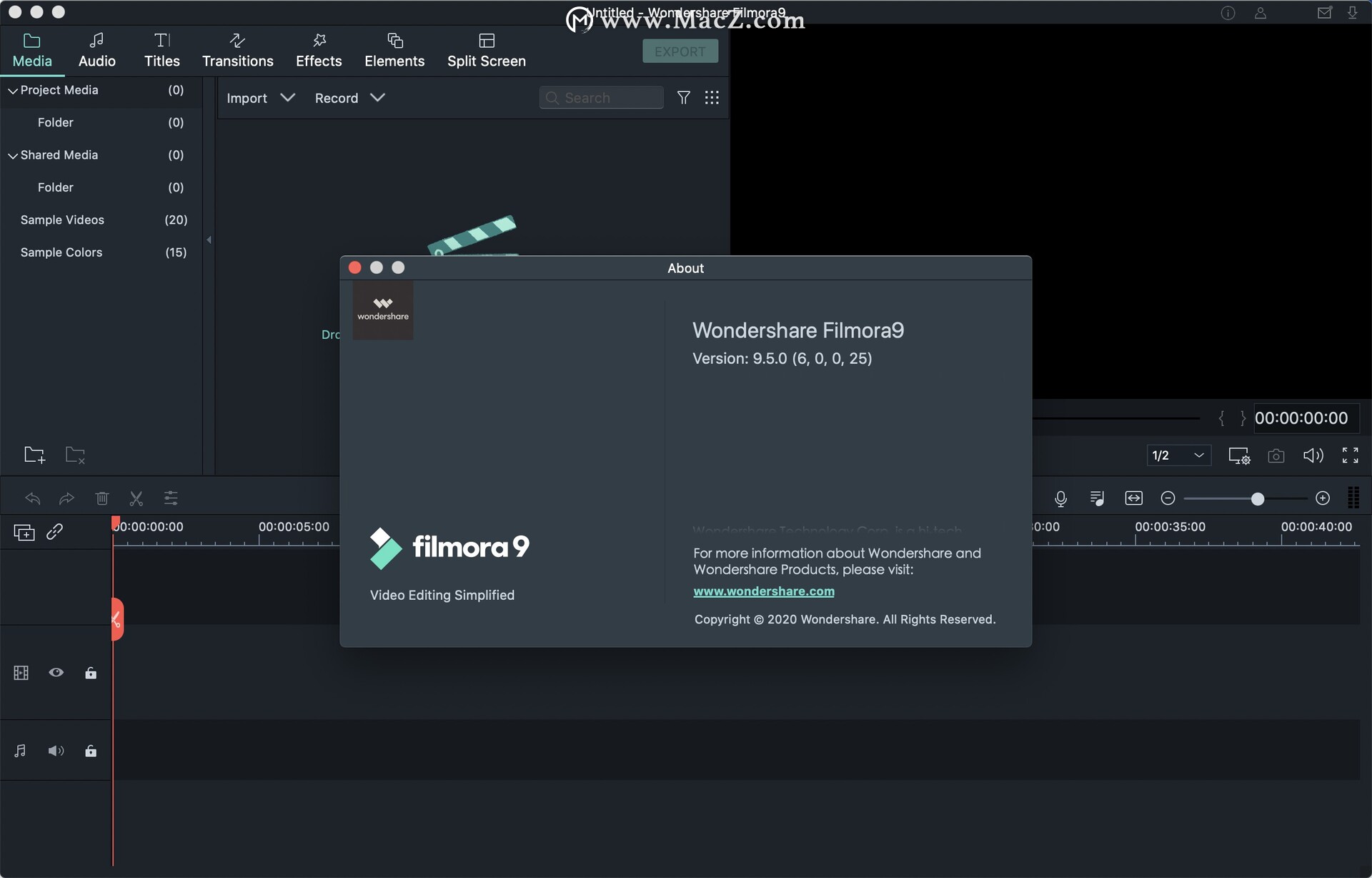Record a voiceover with microphone icon
The width and height of the screenshot is (1372, 878).
coord(1061,498)
